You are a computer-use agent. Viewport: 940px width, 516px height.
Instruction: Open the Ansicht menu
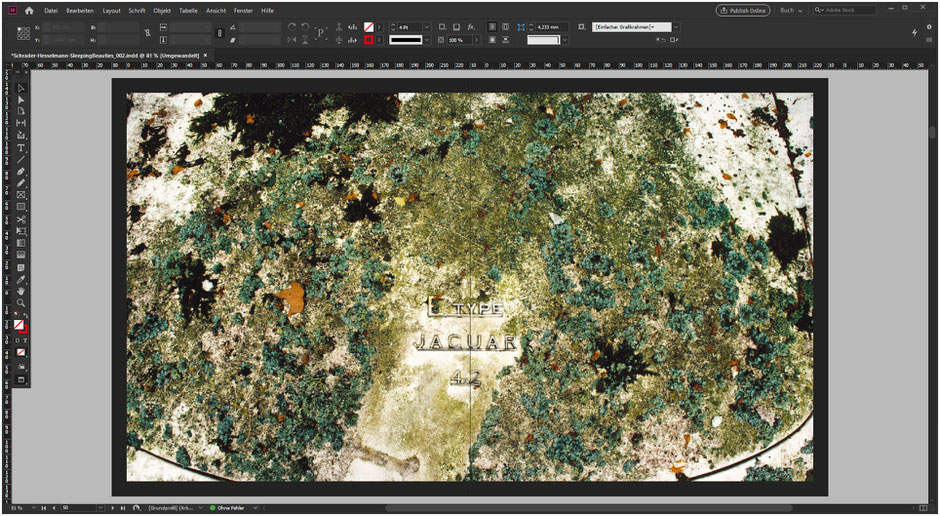click(216, 11)
